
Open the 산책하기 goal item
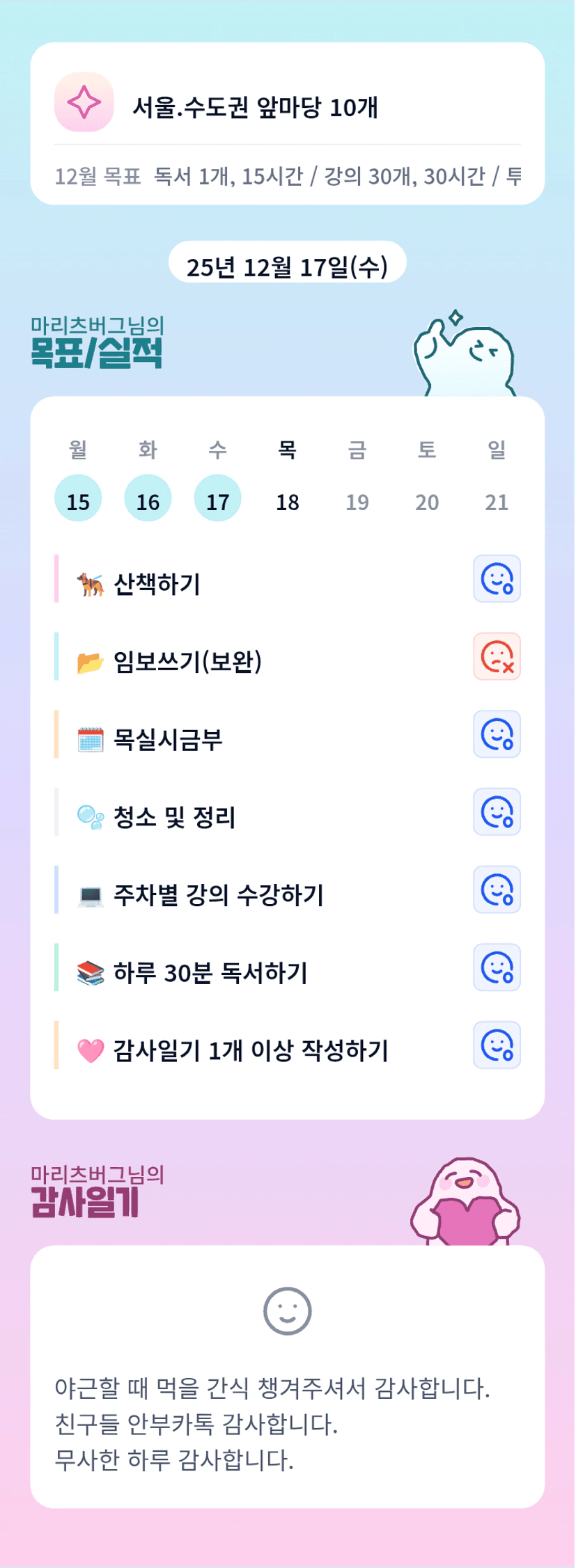tap(157, 584)
